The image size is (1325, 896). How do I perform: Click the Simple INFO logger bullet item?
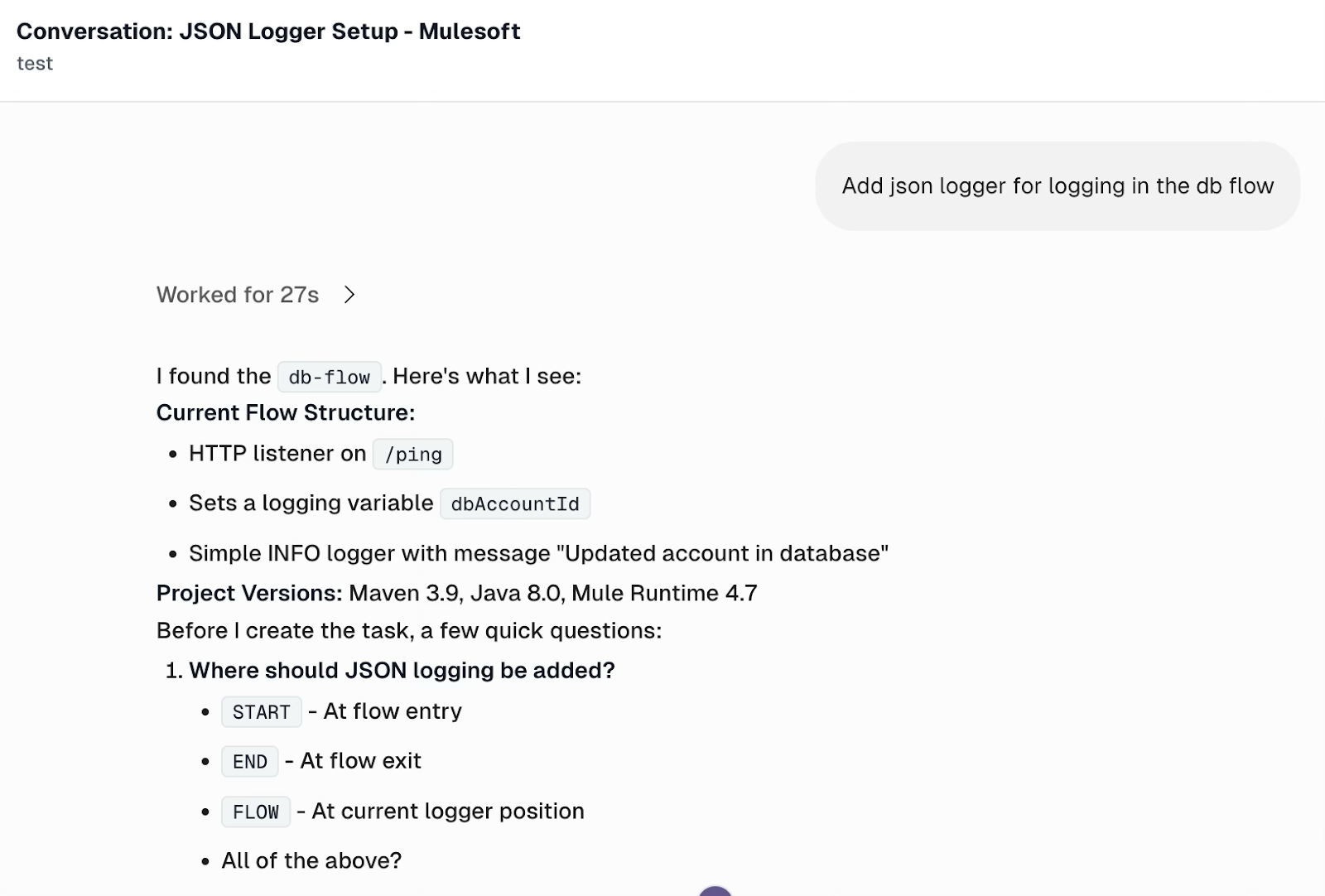pos(538,553)
